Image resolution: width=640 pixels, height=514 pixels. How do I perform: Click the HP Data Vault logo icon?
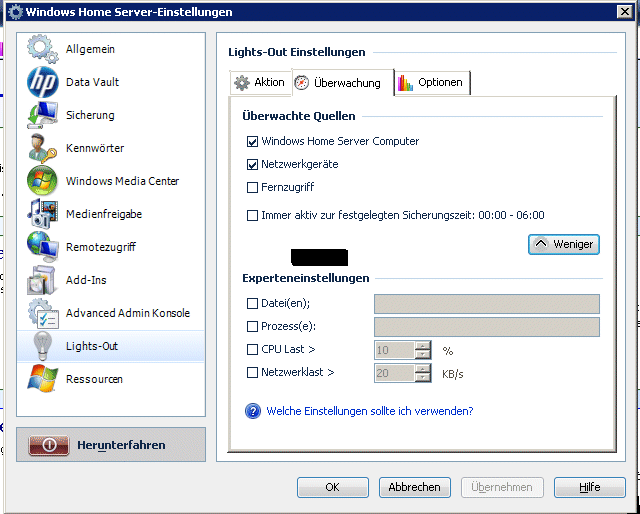[42, 82]
